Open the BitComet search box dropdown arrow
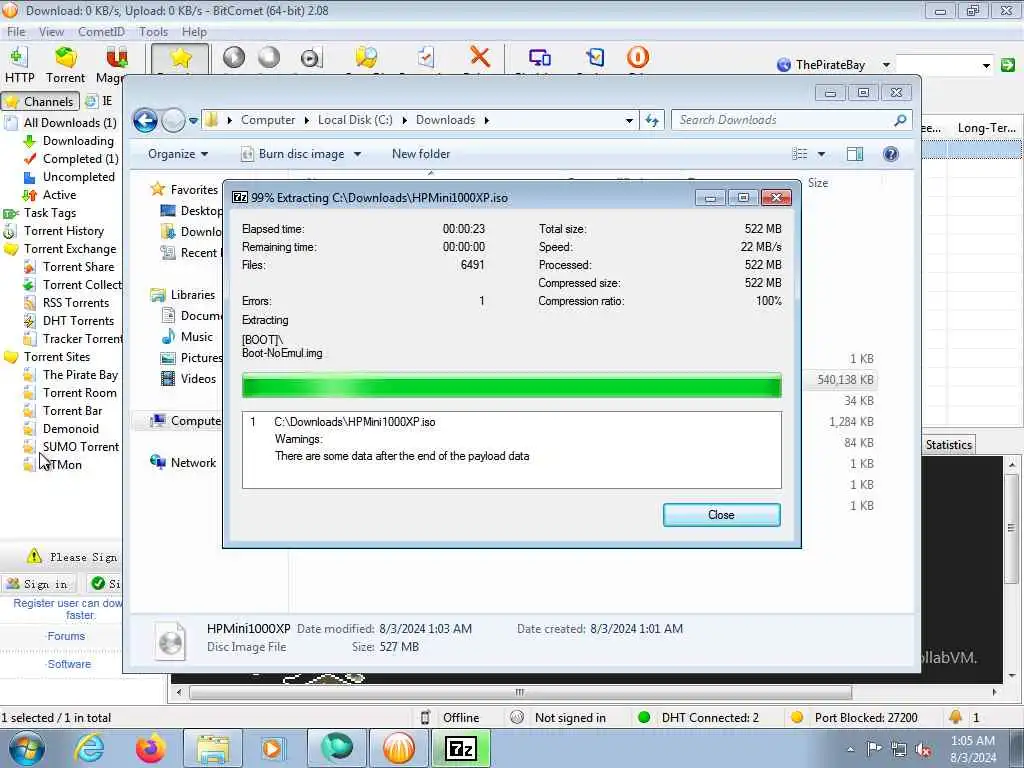This screenshot has width=1024, height=768. click(x=985, y=65)
